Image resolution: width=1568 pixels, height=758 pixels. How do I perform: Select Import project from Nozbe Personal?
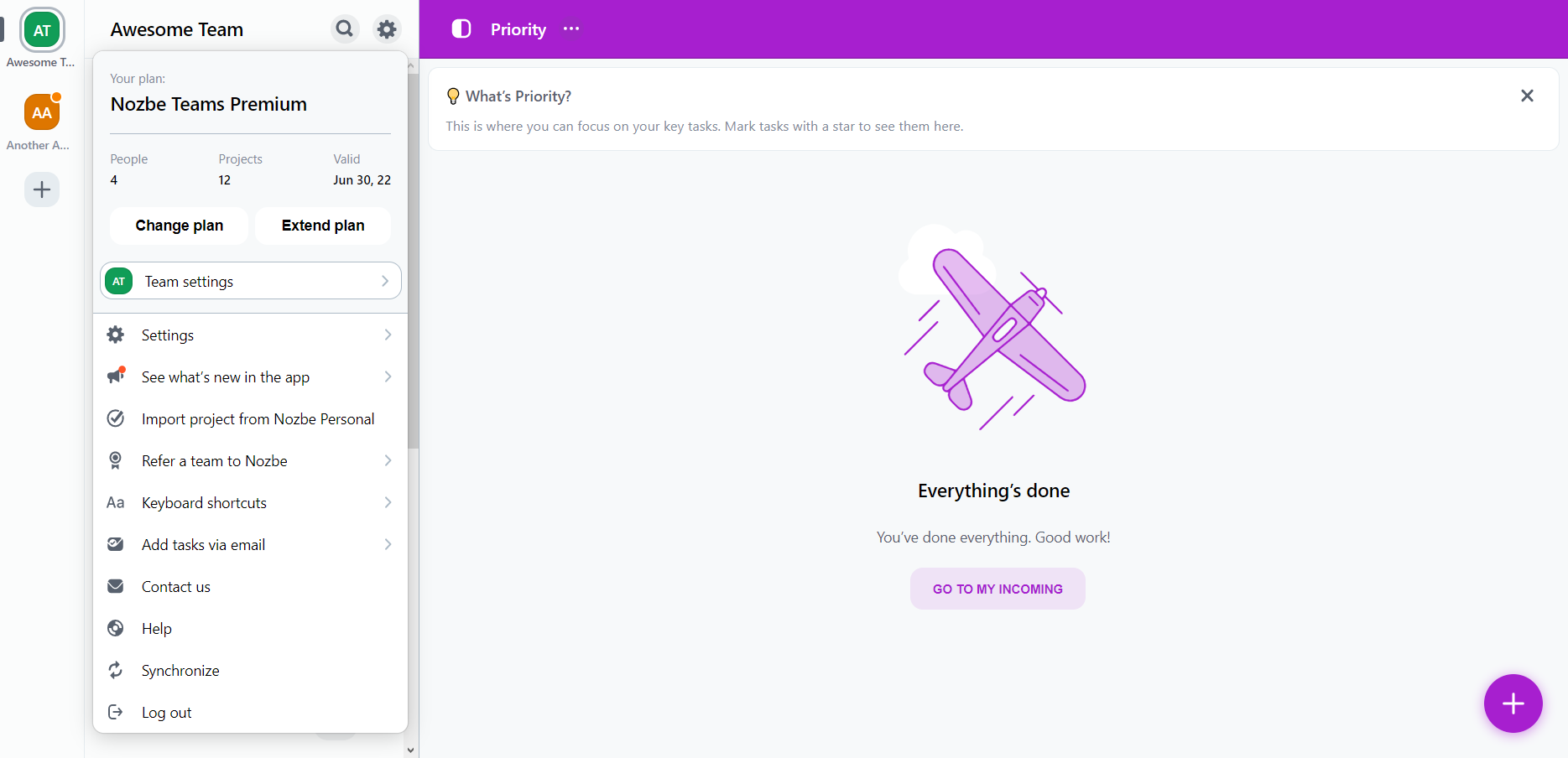click(250, 418)
